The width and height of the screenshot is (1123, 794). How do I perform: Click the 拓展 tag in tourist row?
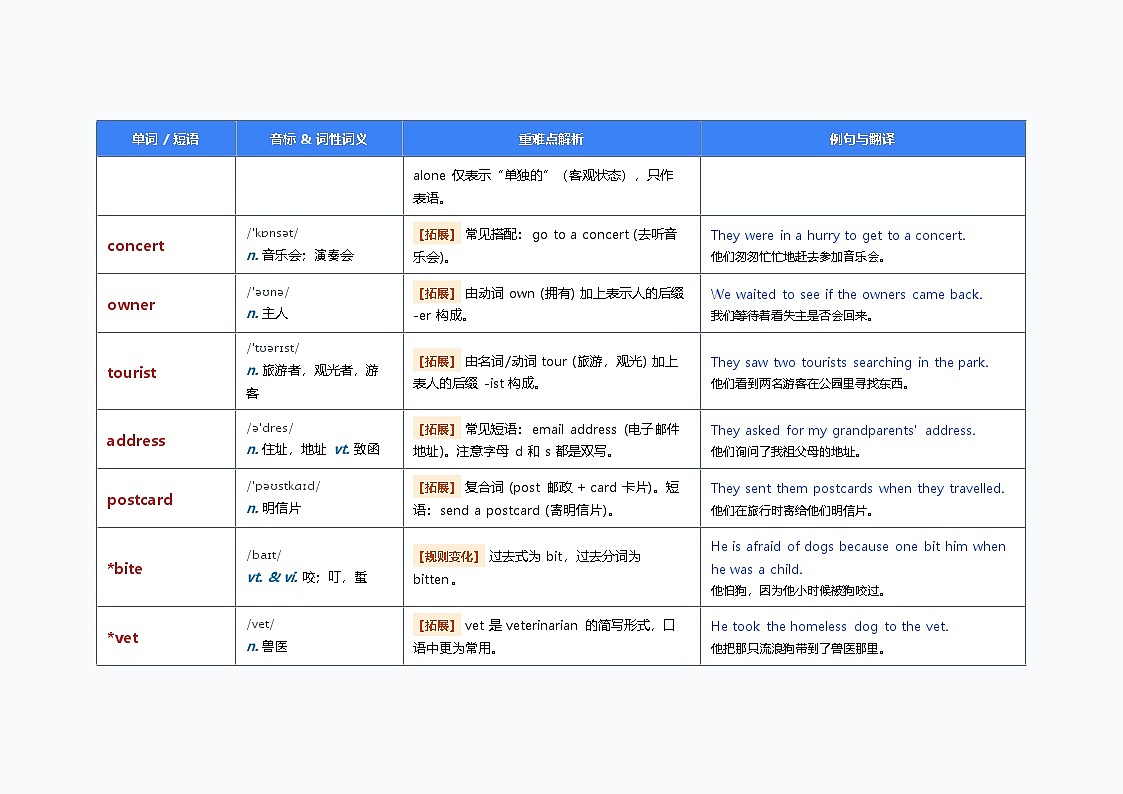(436, 362)
